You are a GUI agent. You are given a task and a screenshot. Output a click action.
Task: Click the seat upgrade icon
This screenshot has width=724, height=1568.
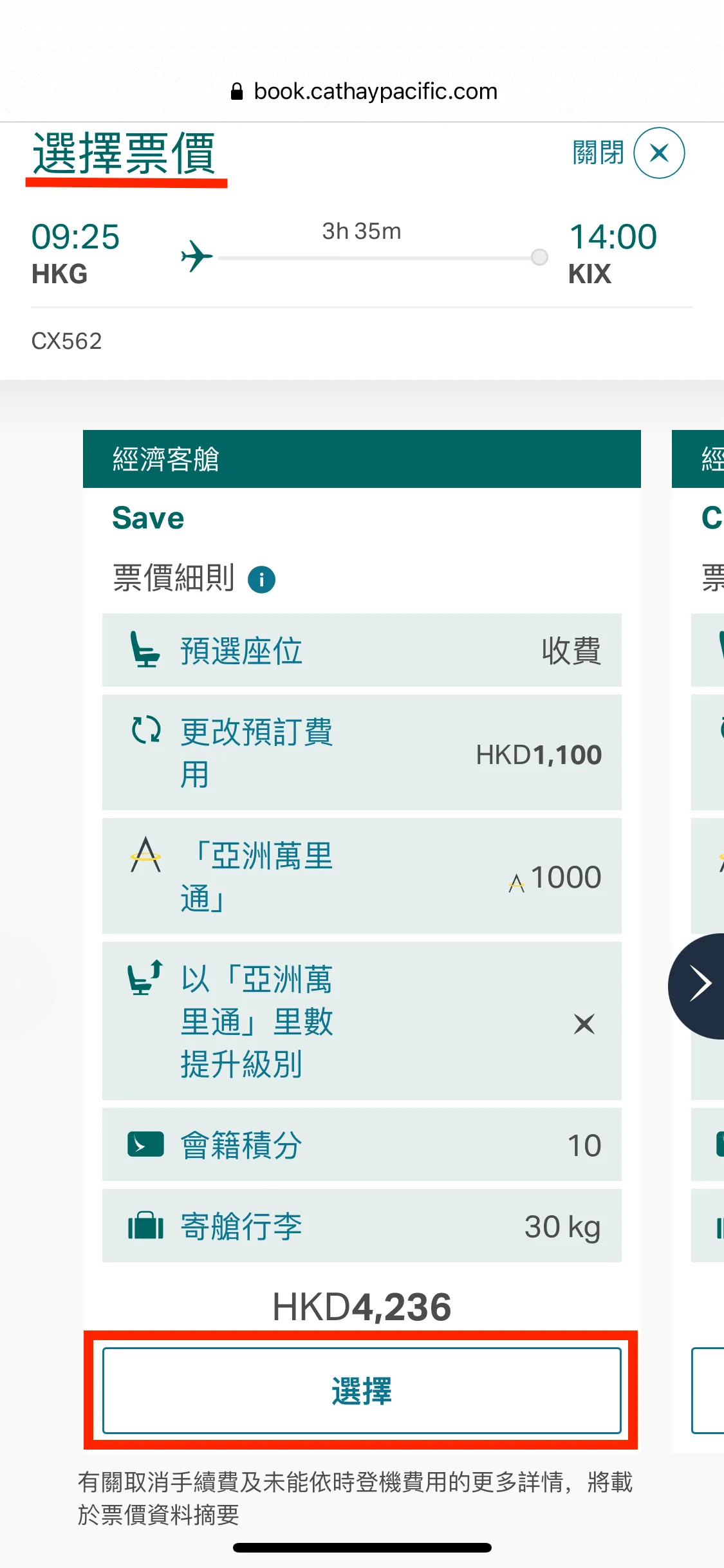click(x=145, y=978)
